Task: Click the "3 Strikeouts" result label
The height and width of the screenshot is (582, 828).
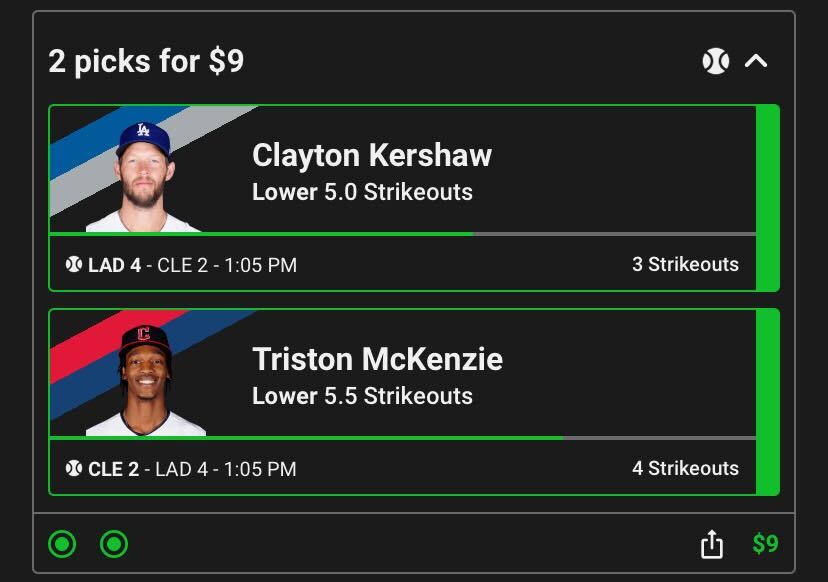Action: coord(685,265)
